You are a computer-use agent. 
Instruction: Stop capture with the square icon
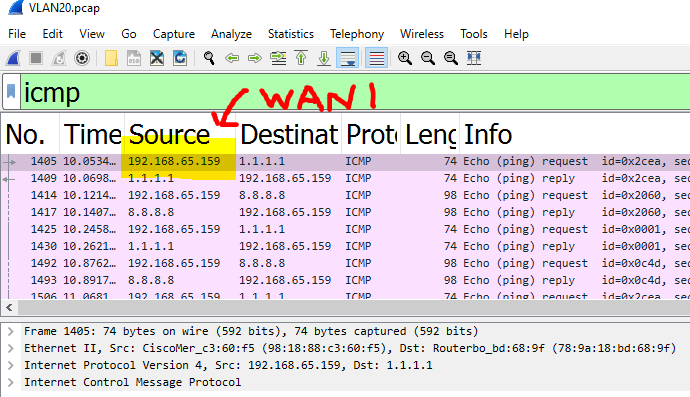click(x=36, y=58)
